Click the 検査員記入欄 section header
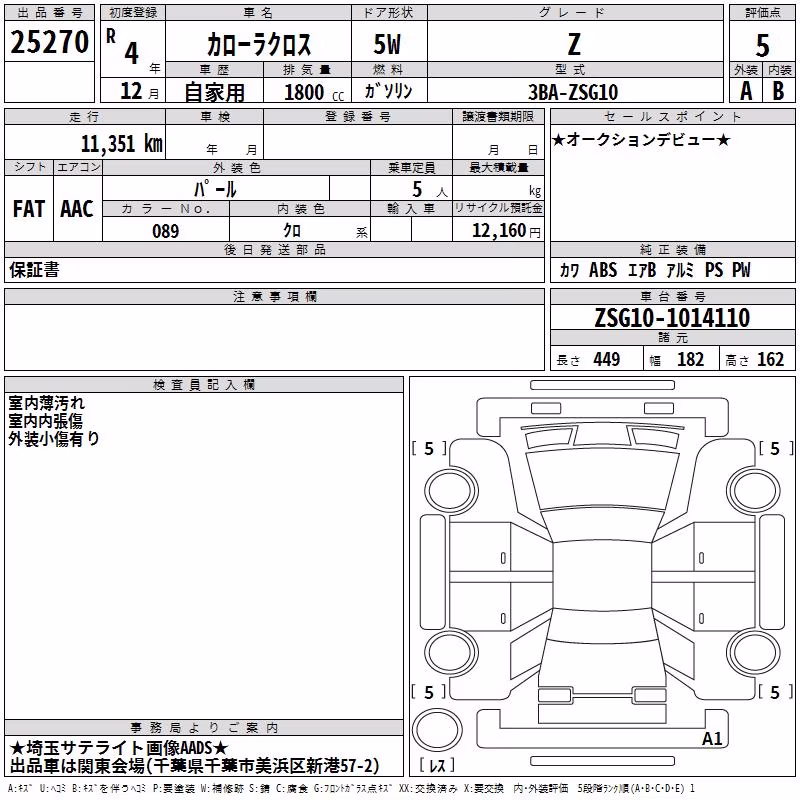The height and width of the screenshot is (800, 800). [x=204, y=385]
